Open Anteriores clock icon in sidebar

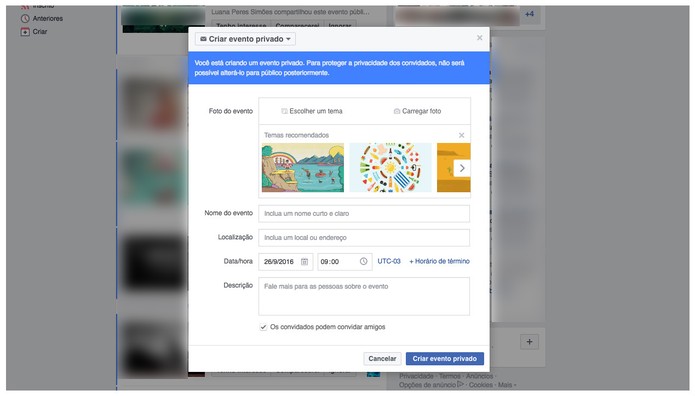click(25, 19)
